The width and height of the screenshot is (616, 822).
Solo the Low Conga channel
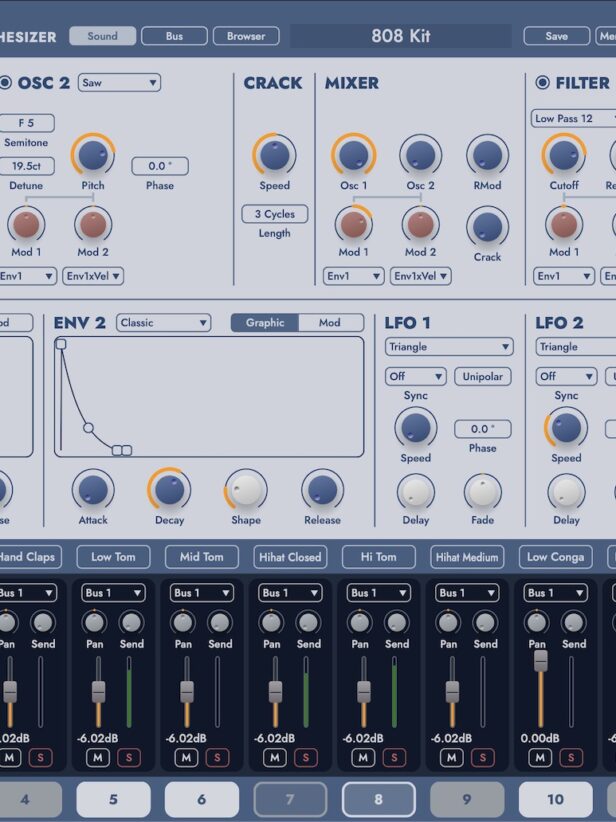point(571,758)
